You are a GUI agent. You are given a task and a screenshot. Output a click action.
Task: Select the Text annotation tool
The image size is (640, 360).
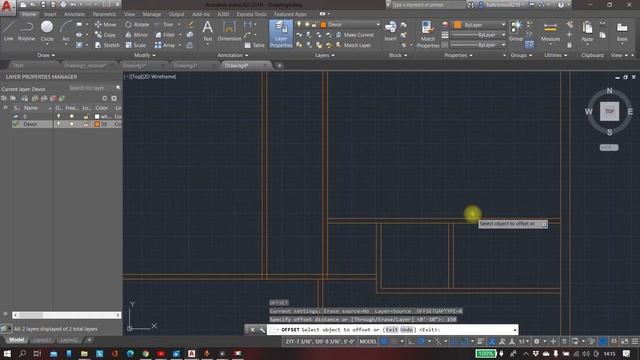(207, 31)
